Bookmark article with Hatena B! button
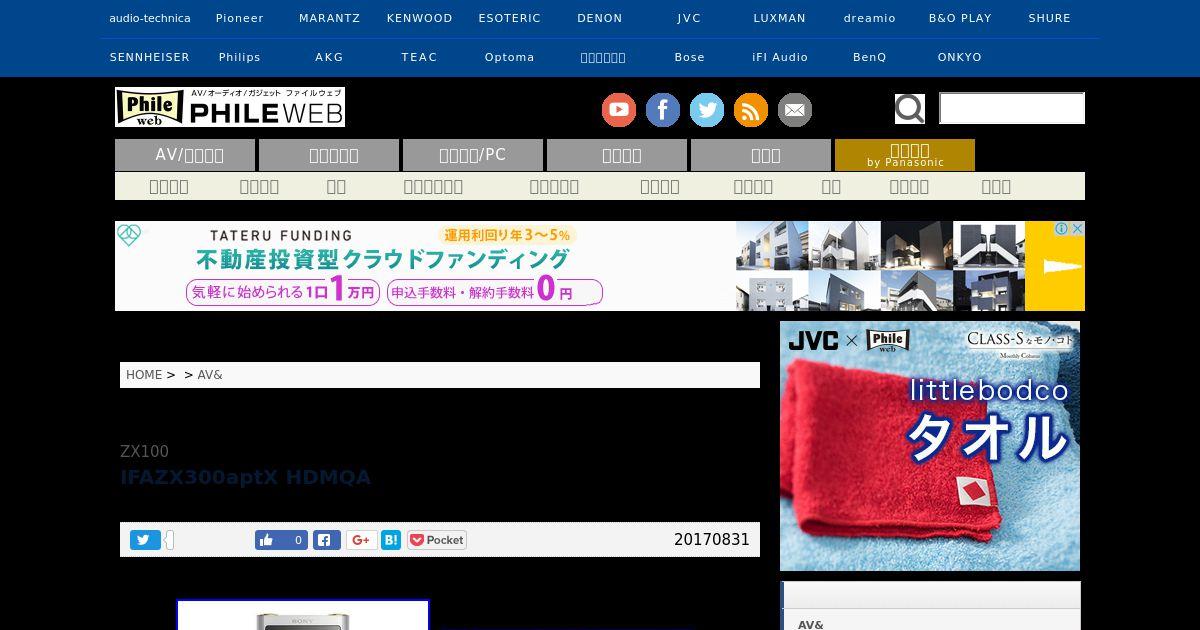 (x=391, y=540)
